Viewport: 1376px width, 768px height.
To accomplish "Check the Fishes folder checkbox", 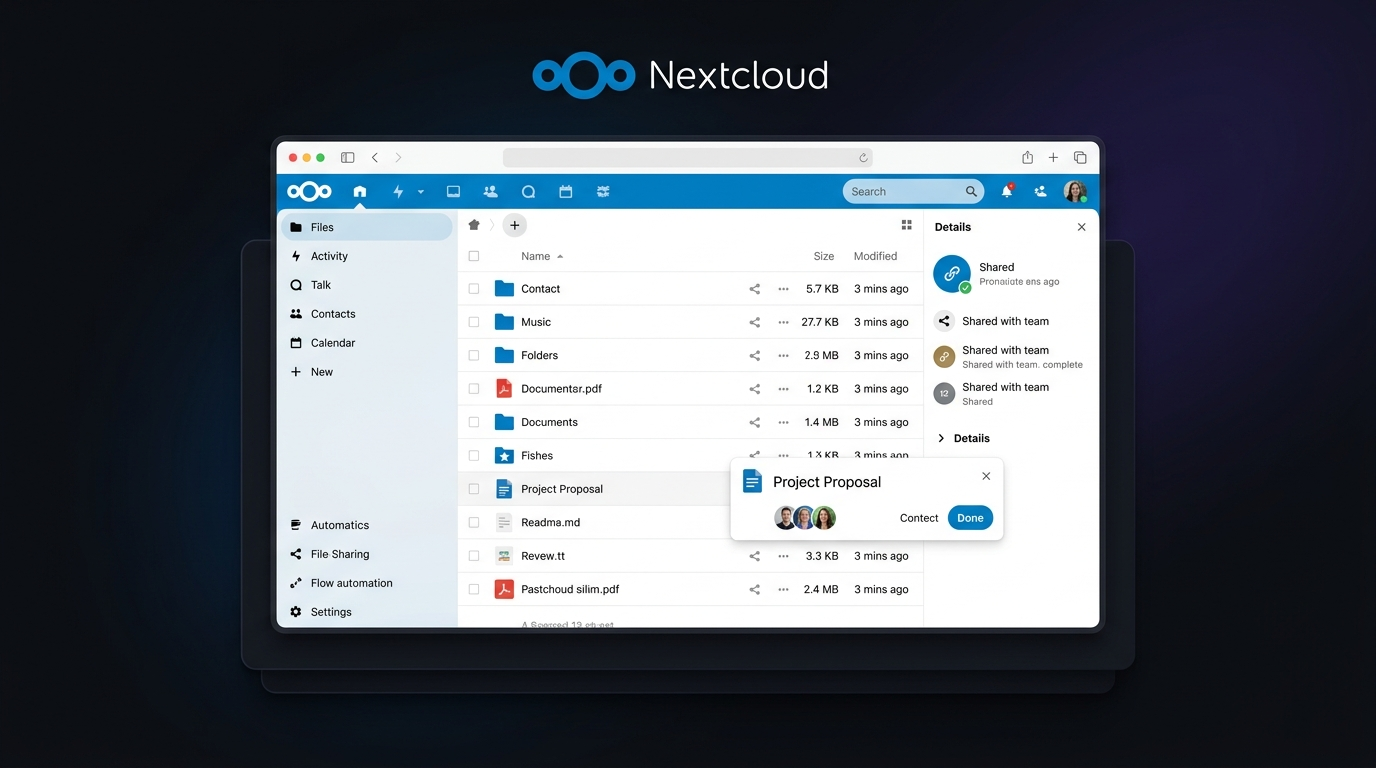I will click(x=474, y=455).
